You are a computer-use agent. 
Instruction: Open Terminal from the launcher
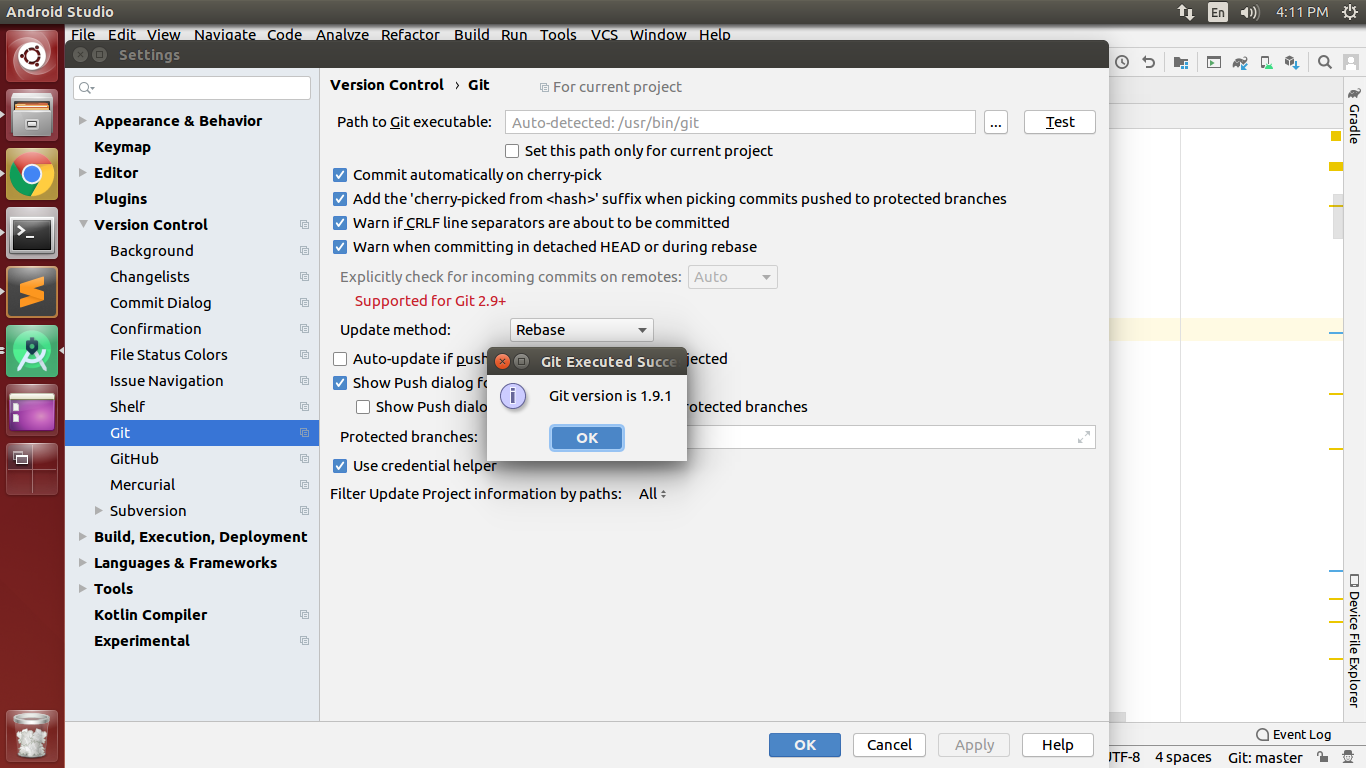pos(32,234)
